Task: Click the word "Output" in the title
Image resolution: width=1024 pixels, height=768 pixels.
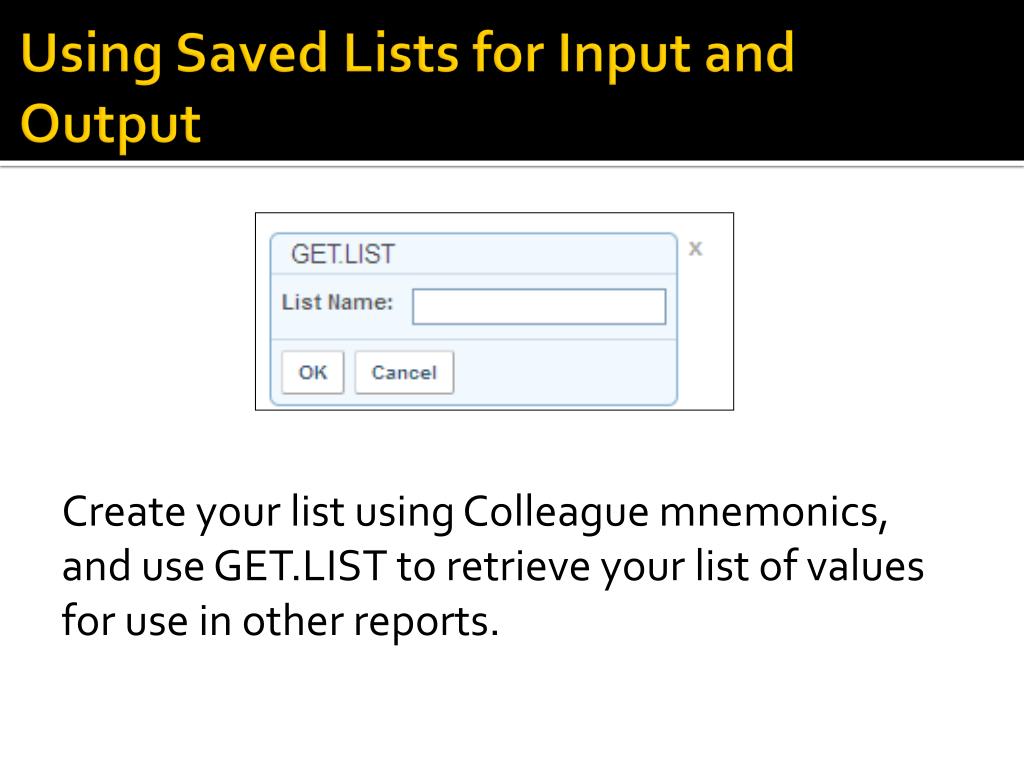Action: pyautogui.click(x=110, y=124)
